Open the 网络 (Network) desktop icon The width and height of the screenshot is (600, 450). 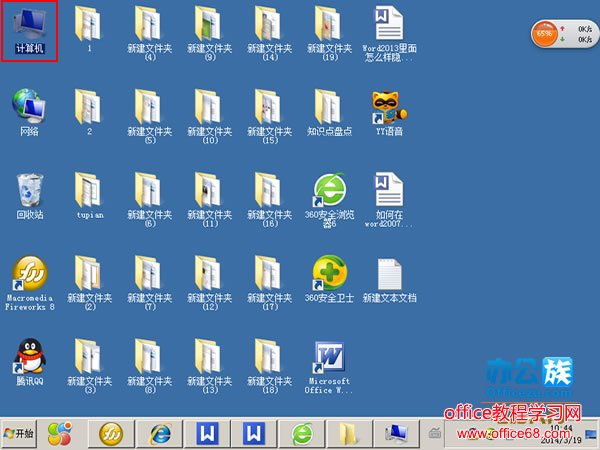tap(28, 105)
